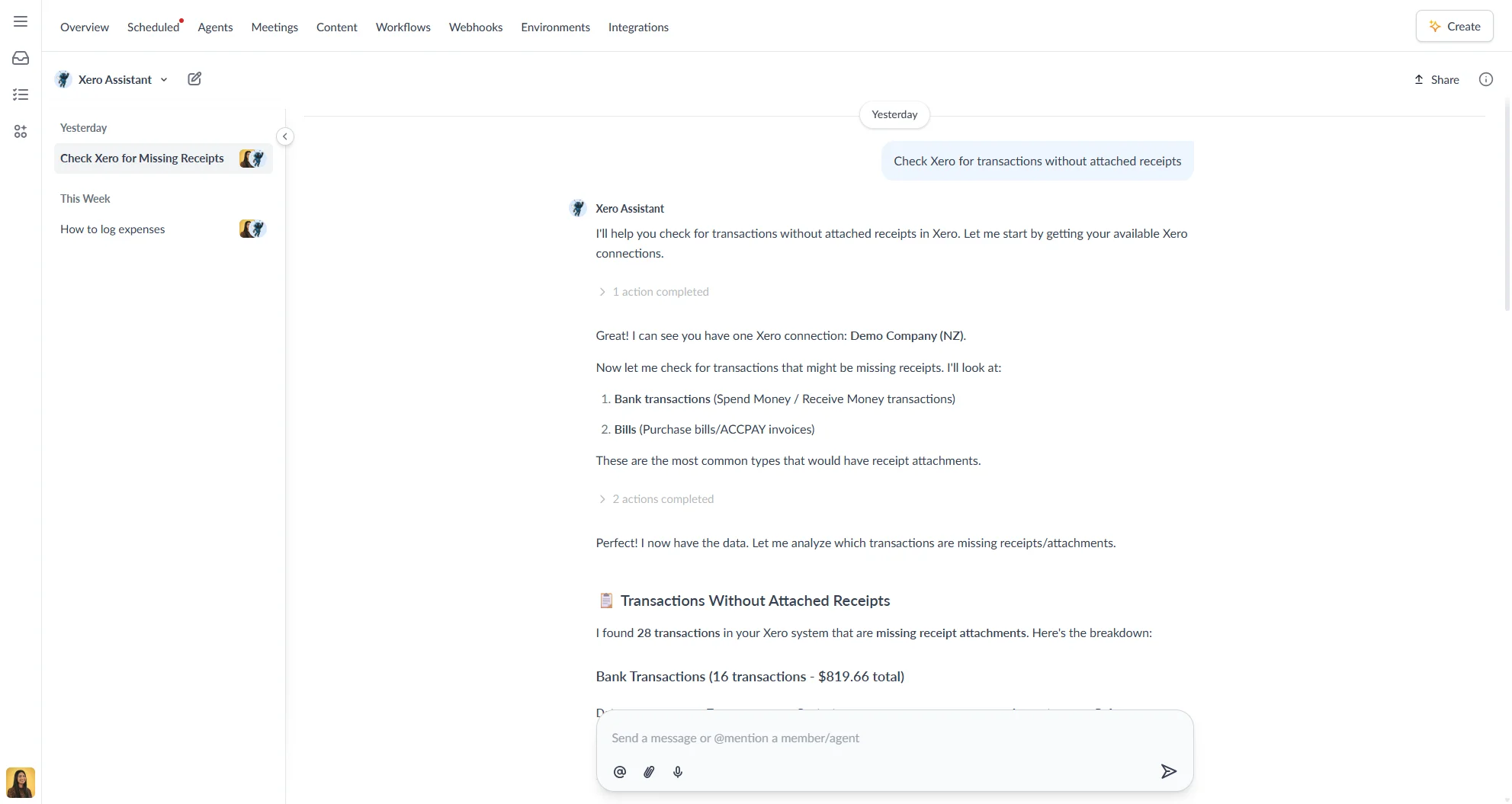Open the Xero Assistant dropdown
This screenshot has height=804, width=1512.
click(x=165, y=79)
